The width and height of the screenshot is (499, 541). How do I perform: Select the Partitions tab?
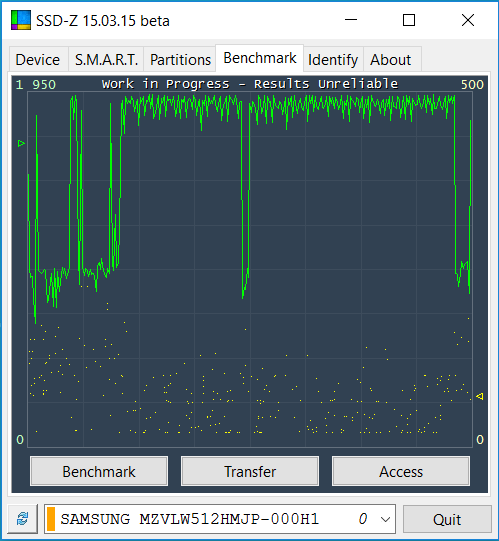tap(180, 60)
